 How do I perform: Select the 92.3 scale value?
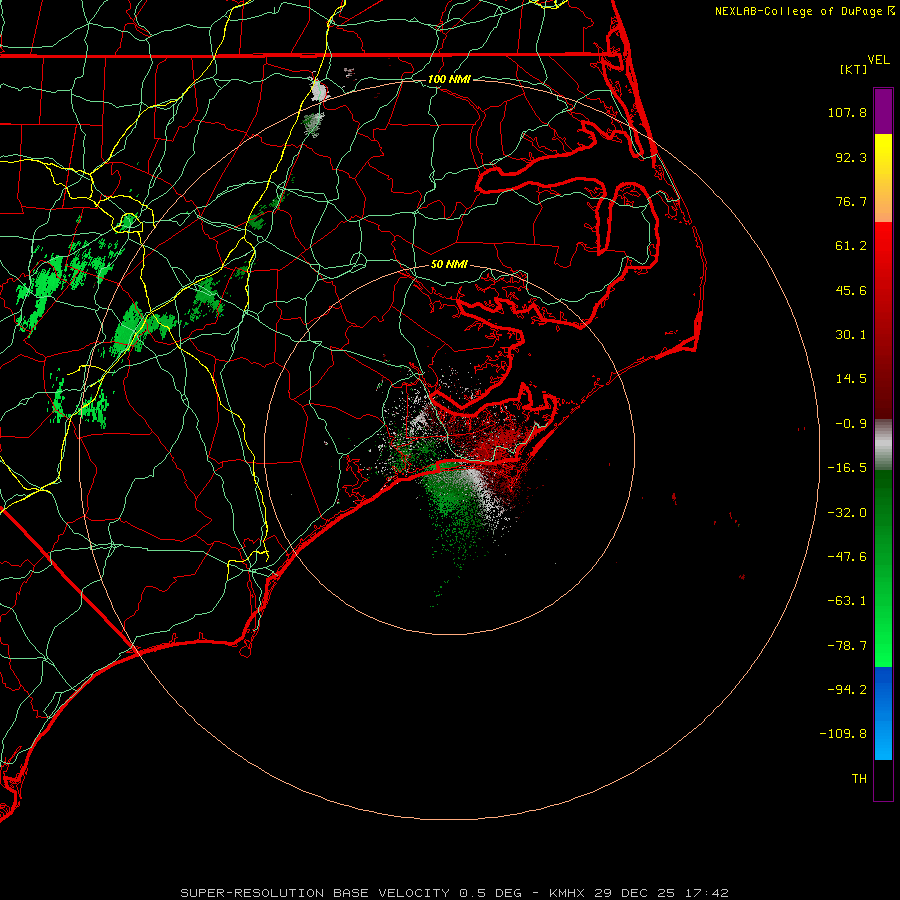tap(851, 157)
